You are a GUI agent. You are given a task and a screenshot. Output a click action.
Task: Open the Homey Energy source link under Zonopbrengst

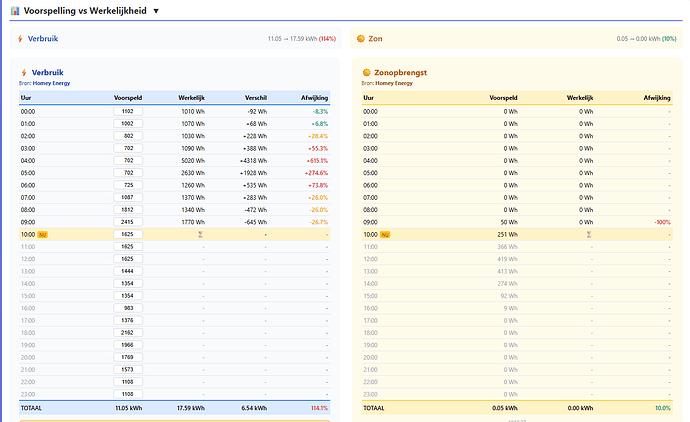tap(397, 83)
